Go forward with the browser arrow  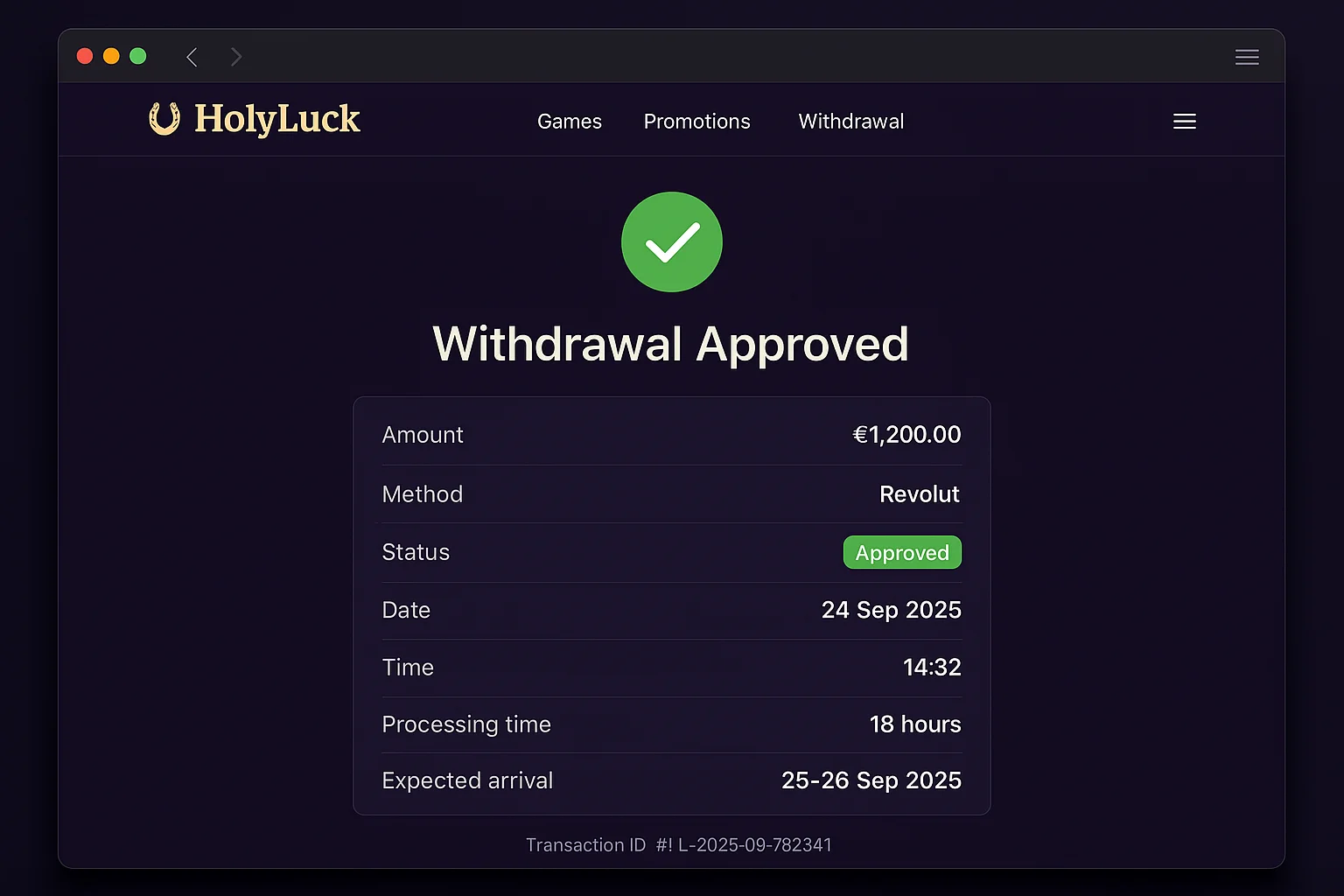[x=236, y=57]
